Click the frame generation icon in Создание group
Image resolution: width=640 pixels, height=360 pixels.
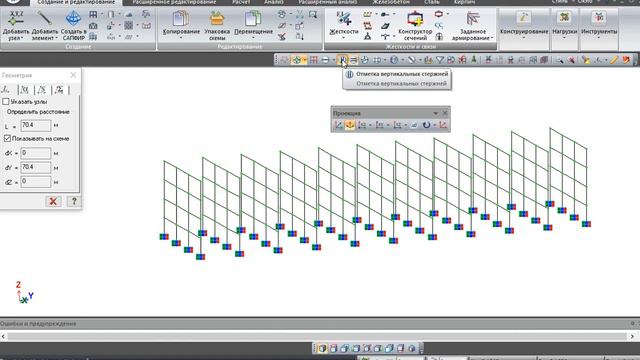coord(93,15)
